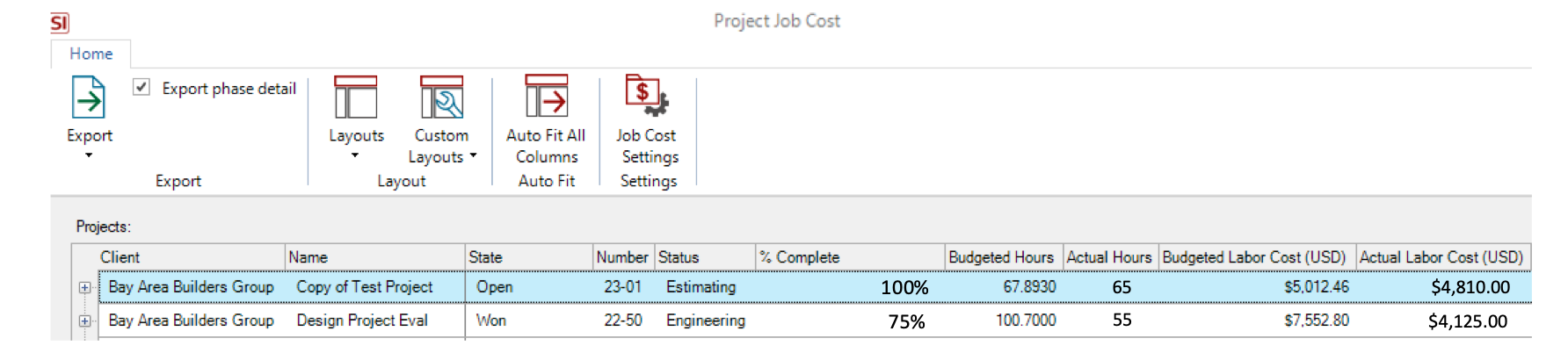Open the Custom Layouts dropdown arrow

point(473,156)
